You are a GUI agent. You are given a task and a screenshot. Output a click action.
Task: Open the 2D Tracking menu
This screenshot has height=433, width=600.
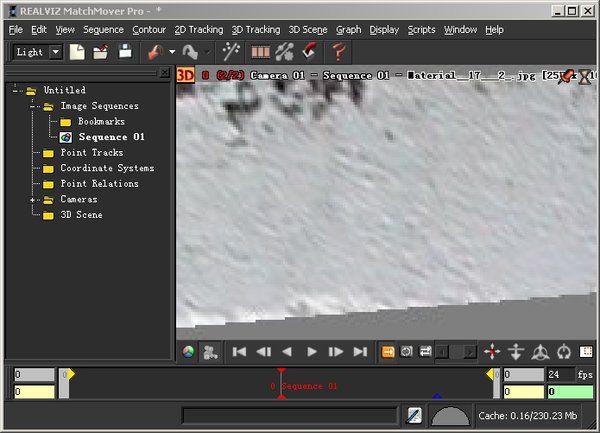coord(198,30)
